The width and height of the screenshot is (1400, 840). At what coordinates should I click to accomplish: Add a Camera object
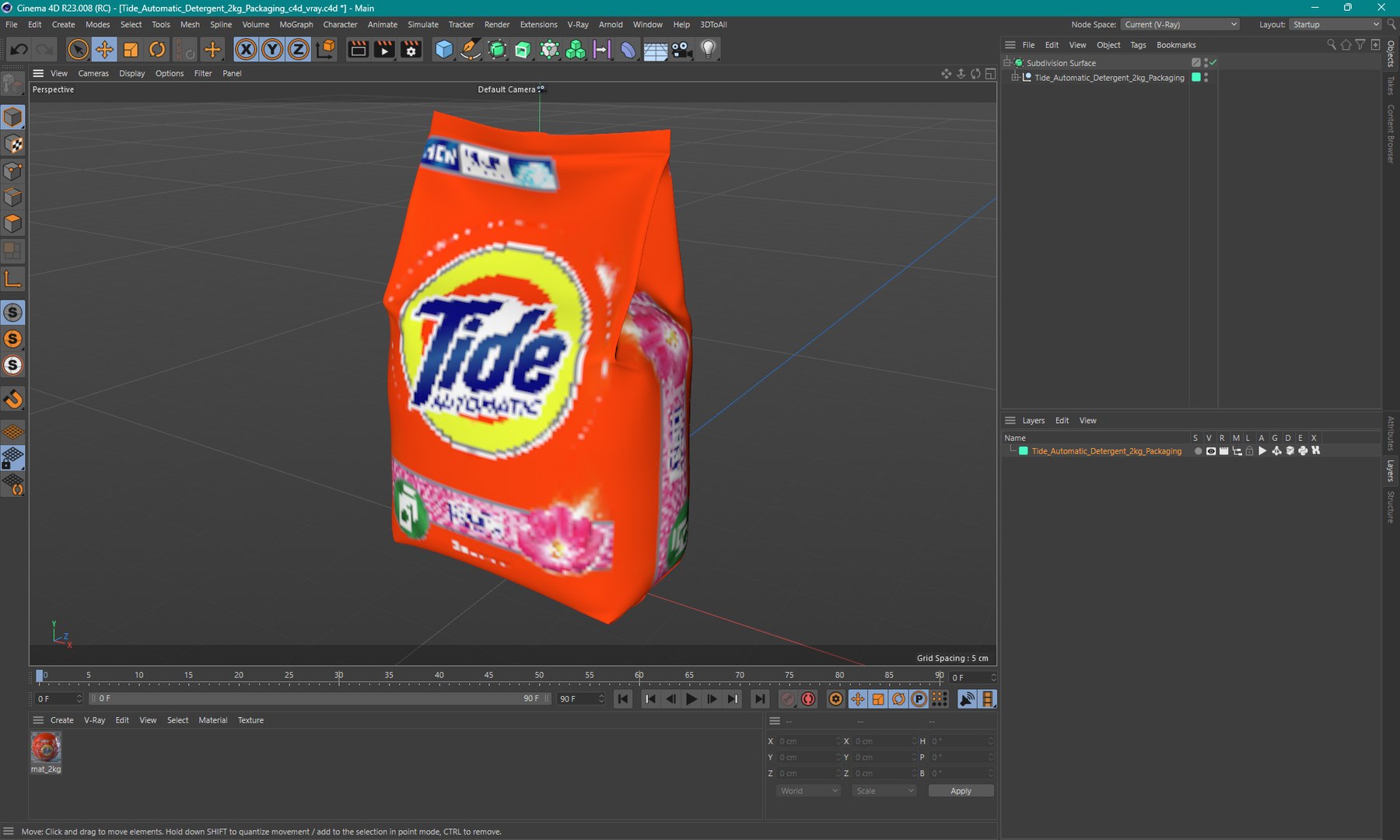point(681,50)
